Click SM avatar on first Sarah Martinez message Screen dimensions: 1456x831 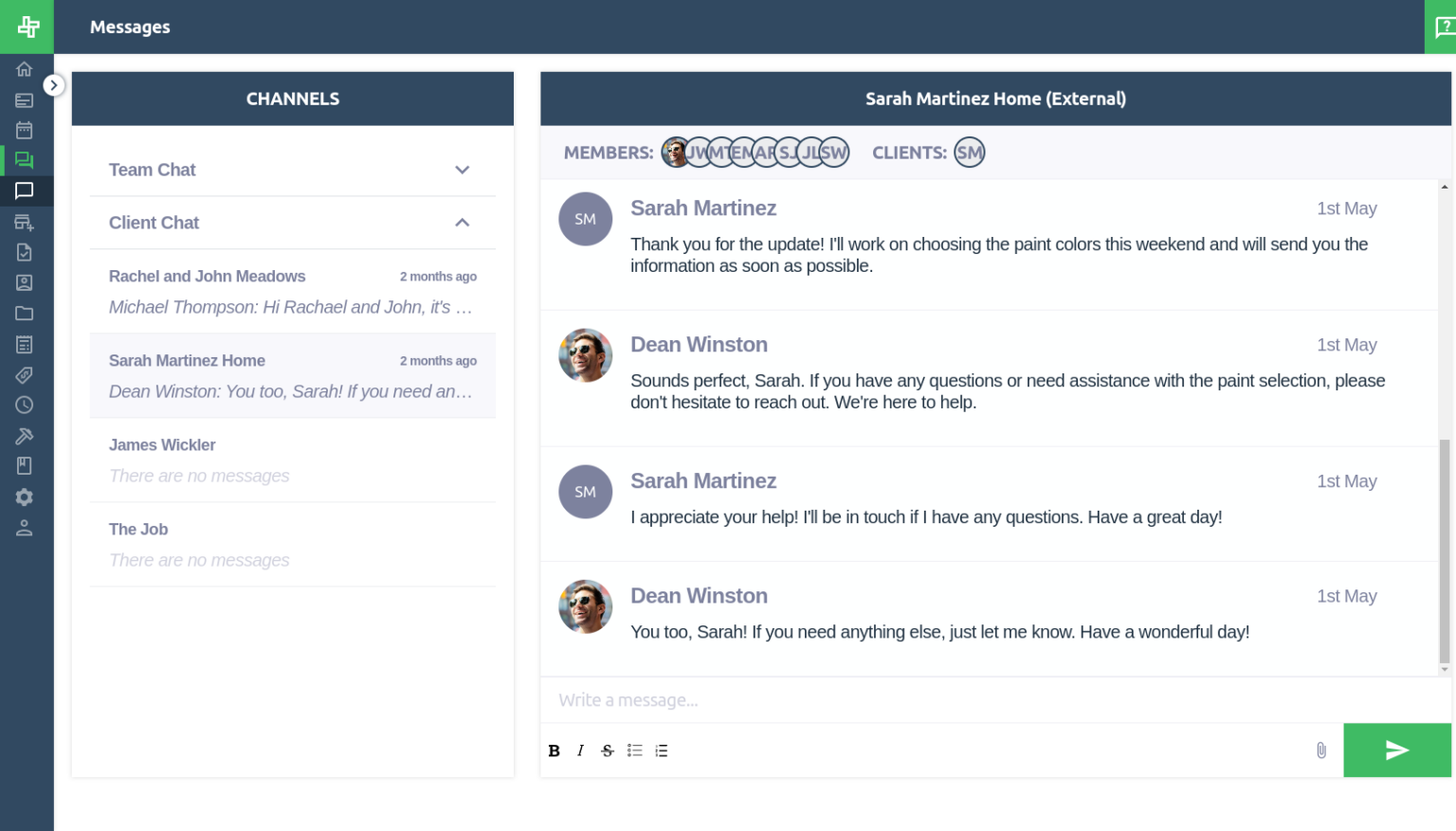coord(586,219)
